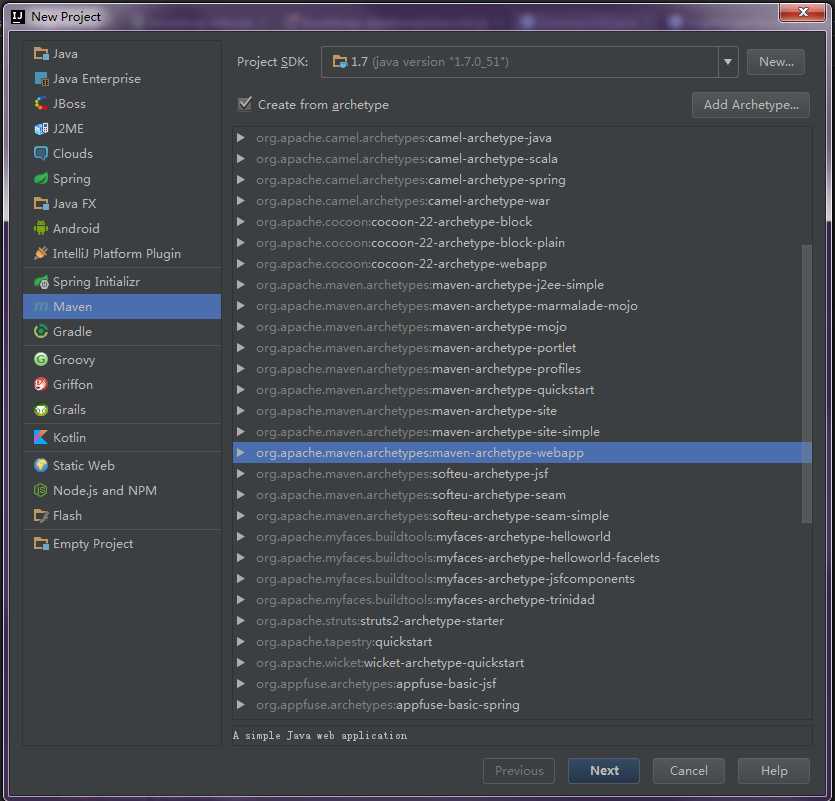Select Java Enterprise project type

(122, 79)
